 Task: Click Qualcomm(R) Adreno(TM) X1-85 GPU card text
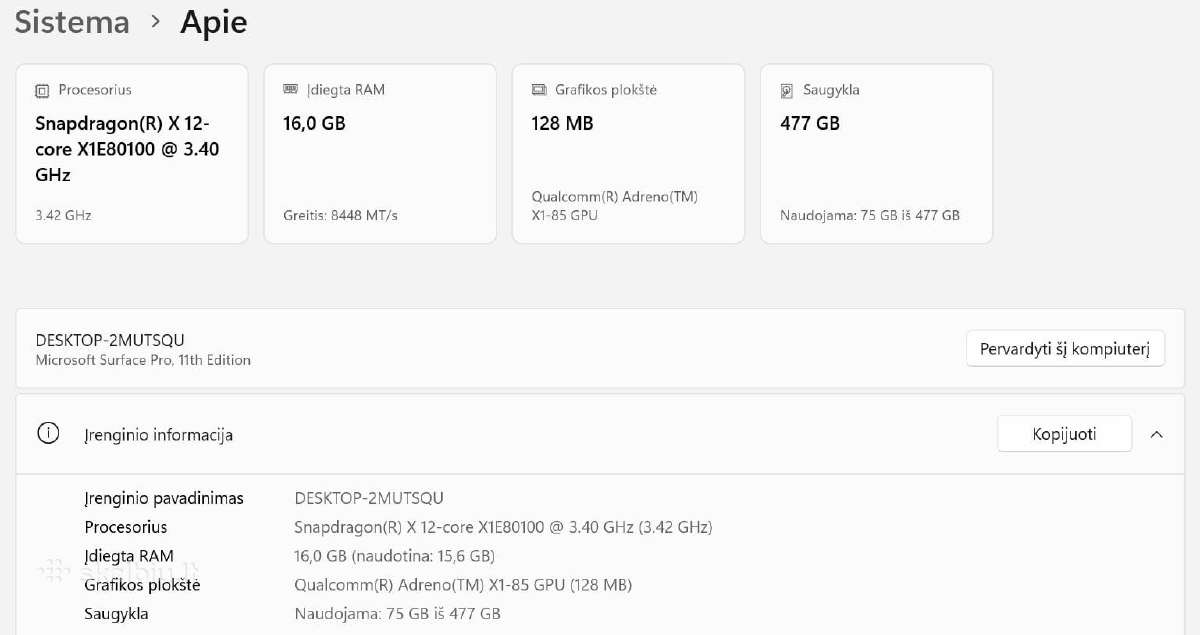coord(615,206)
